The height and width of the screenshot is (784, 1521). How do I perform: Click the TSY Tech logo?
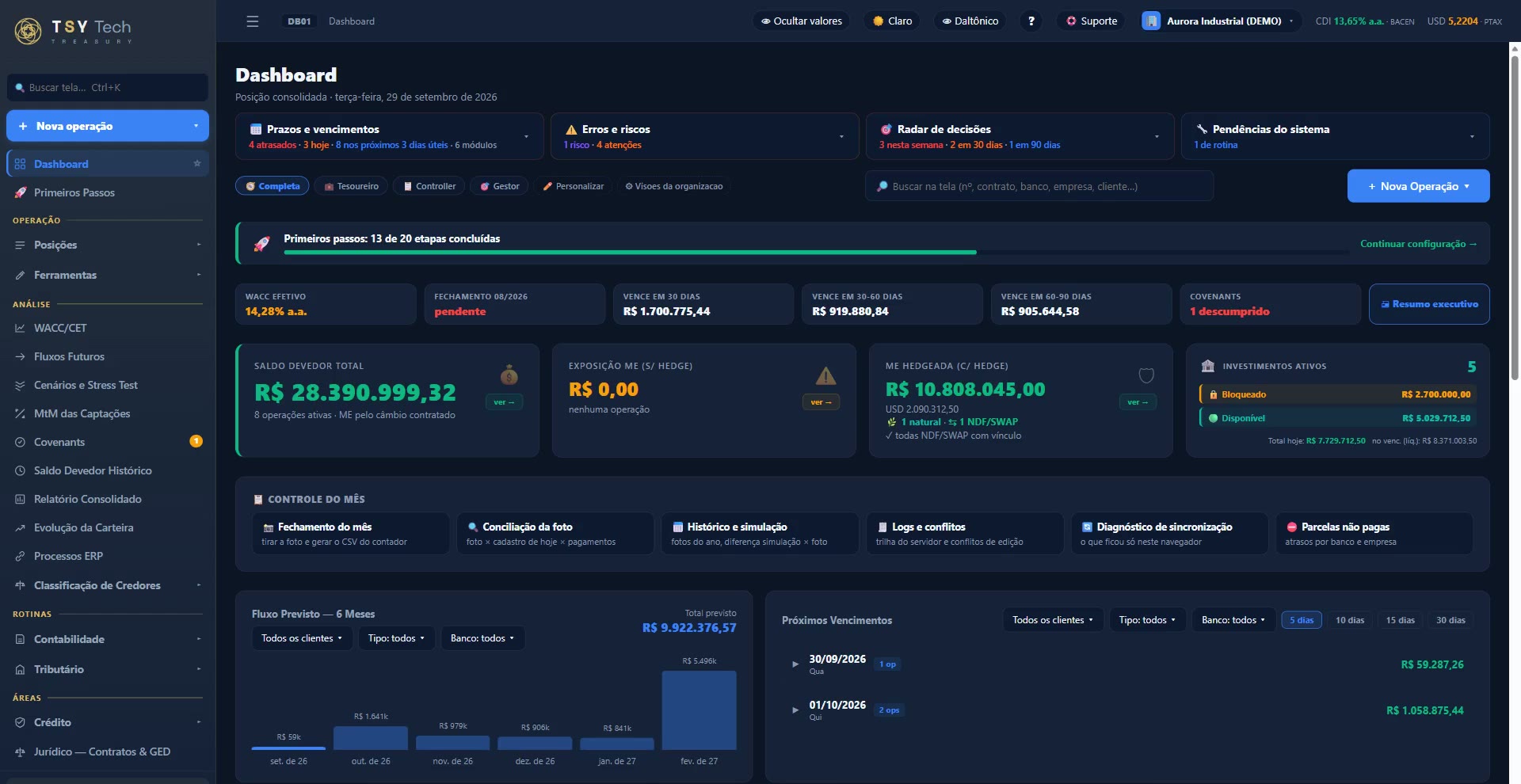[73, 31]
